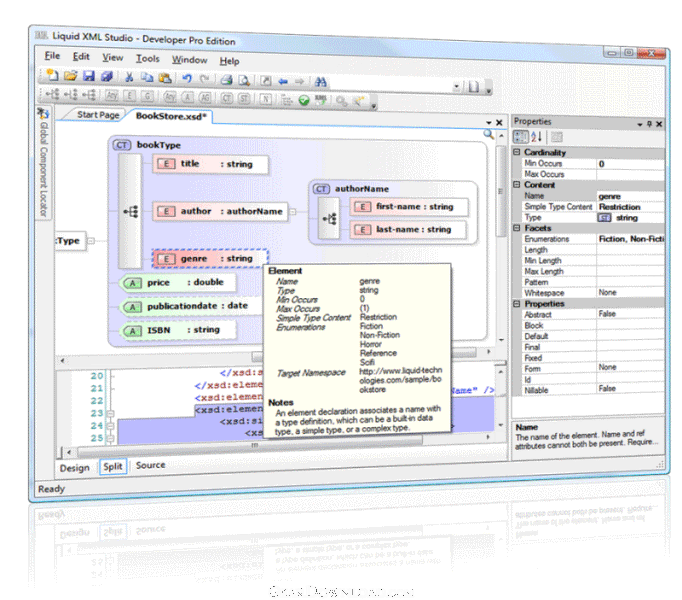This screenshot has width=682, height=600.
Task: Click the Enumerations value field
Action: tap(631, 239)
